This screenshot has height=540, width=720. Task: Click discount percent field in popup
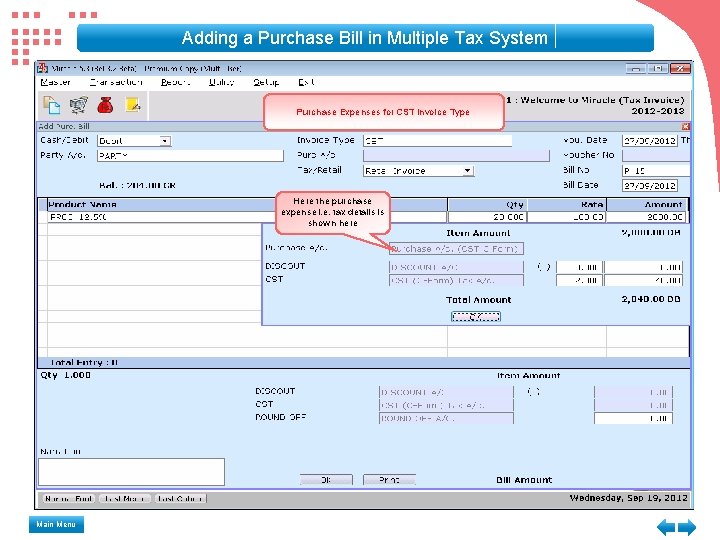click(x=579, y=267)
